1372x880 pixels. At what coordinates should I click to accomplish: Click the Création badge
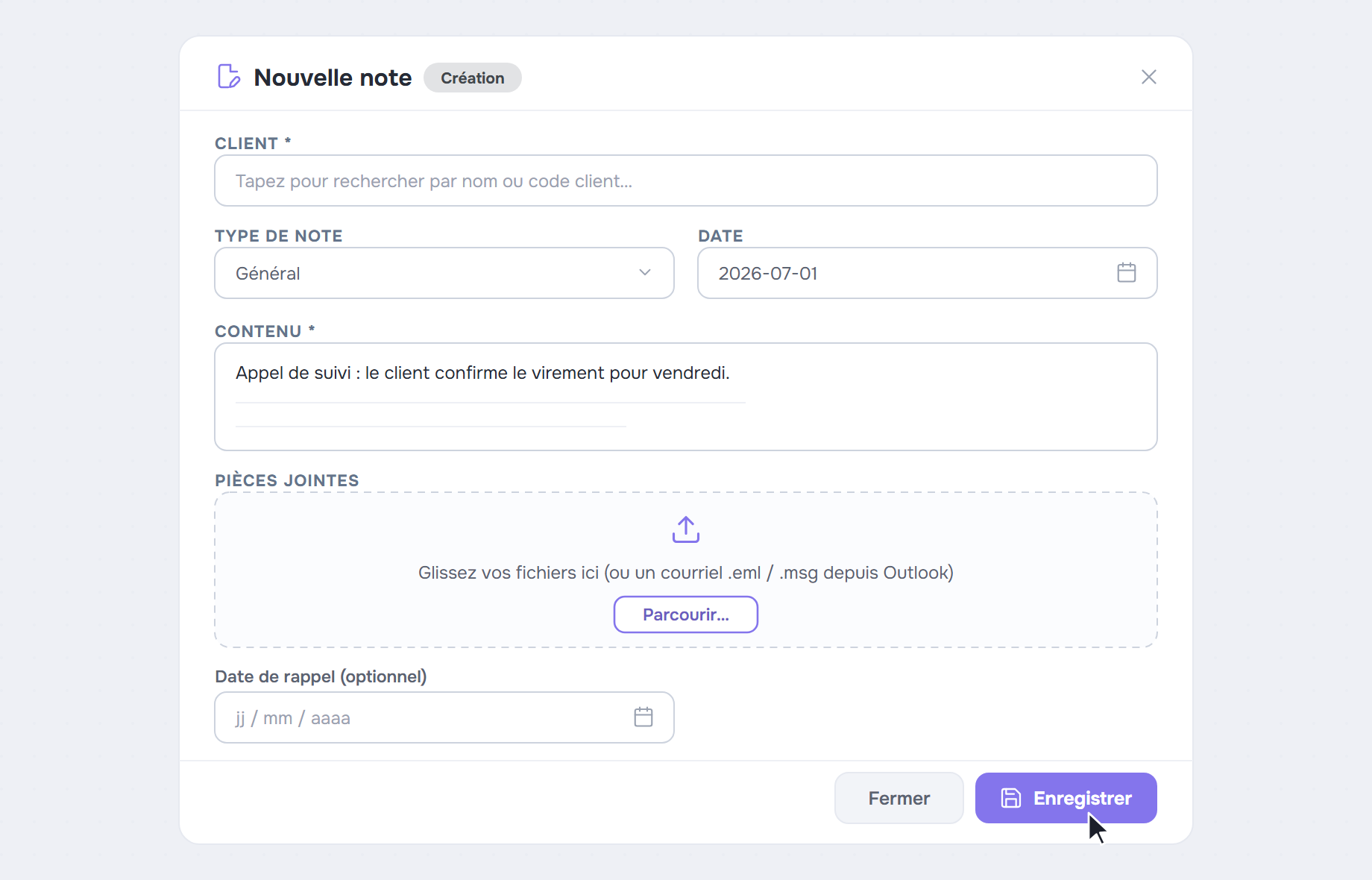click(x=472, y=78)
